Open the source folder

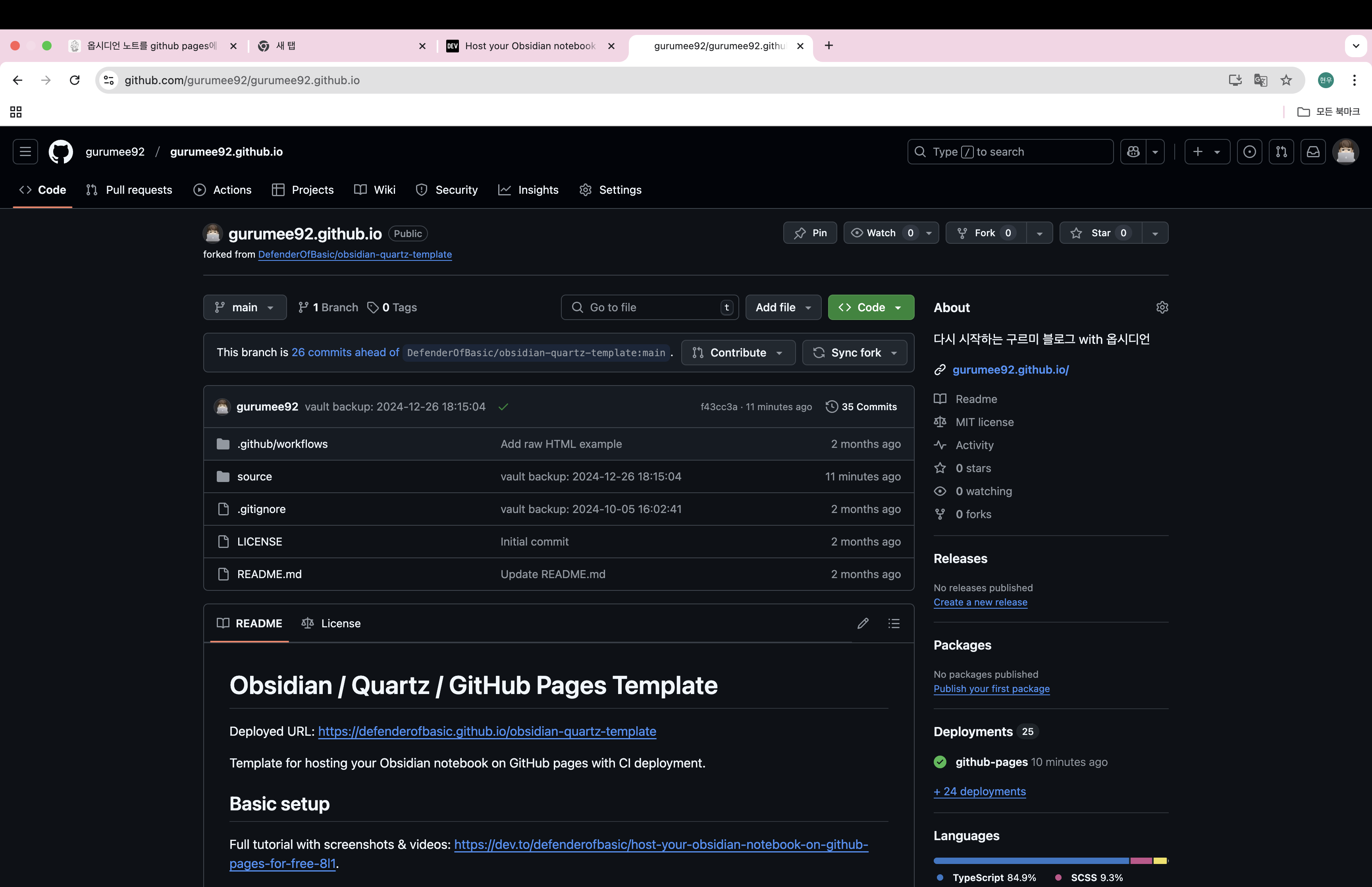click(254, 476)
